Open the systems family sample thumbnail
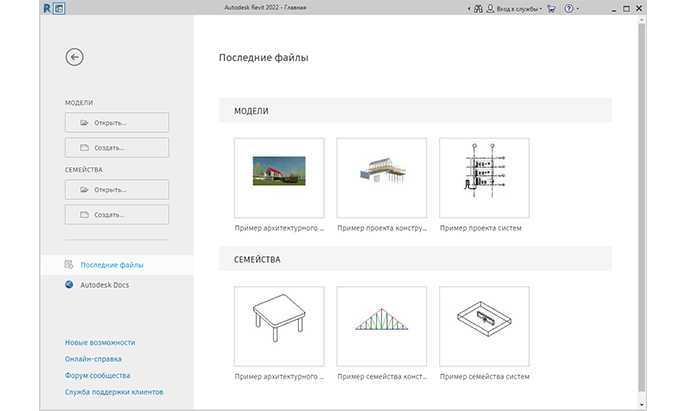Screen dimensions: 686x411 (x=484, y=326)
